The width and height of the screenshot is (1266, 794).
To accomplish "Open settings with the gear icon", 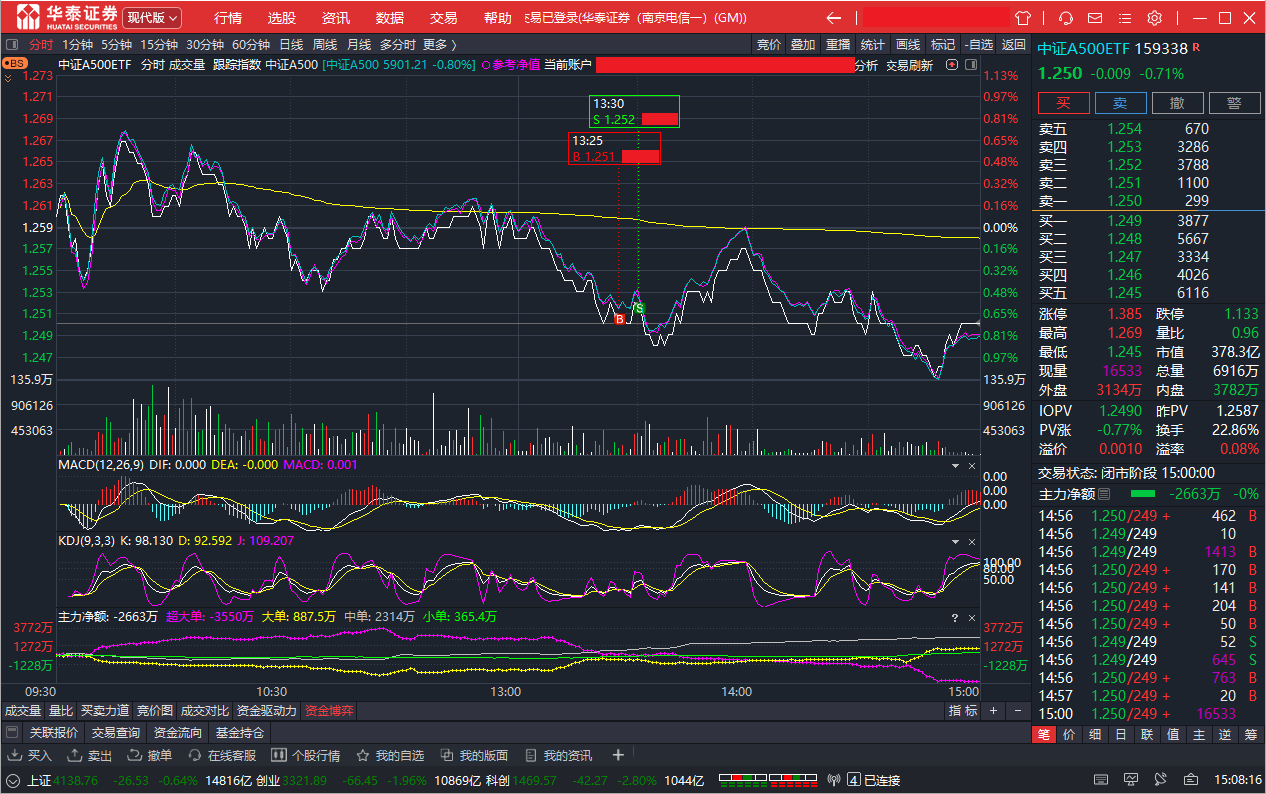I will [x=1154, y=18].
